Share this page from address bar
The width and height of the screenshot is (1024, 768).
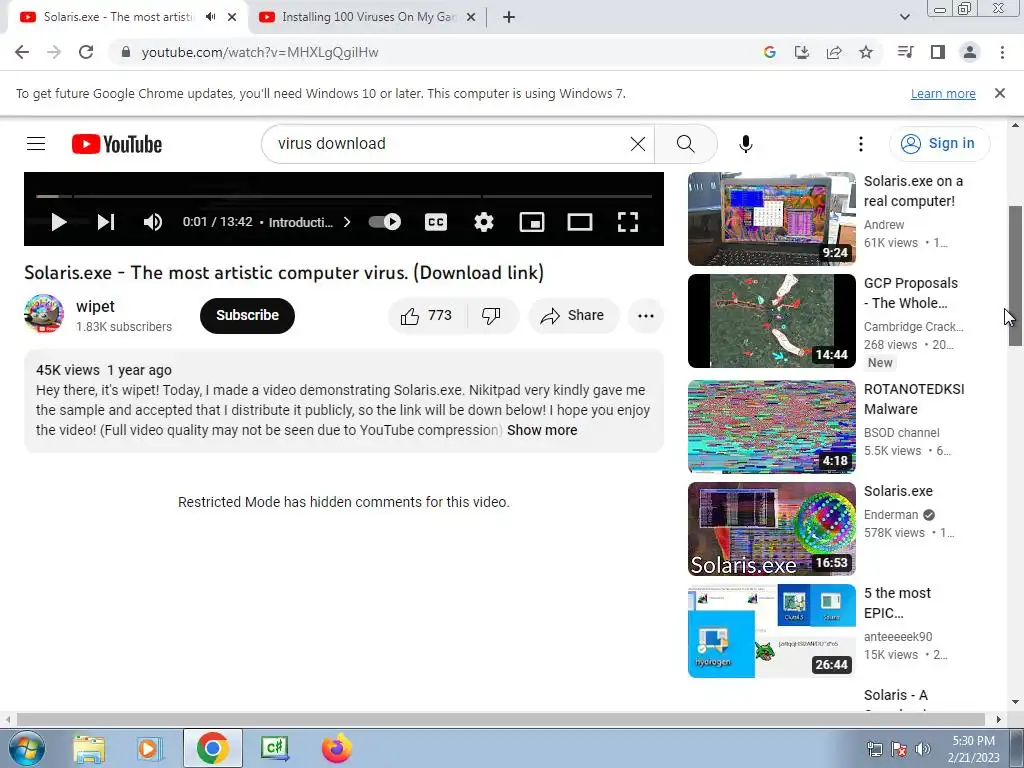point(834,52)
